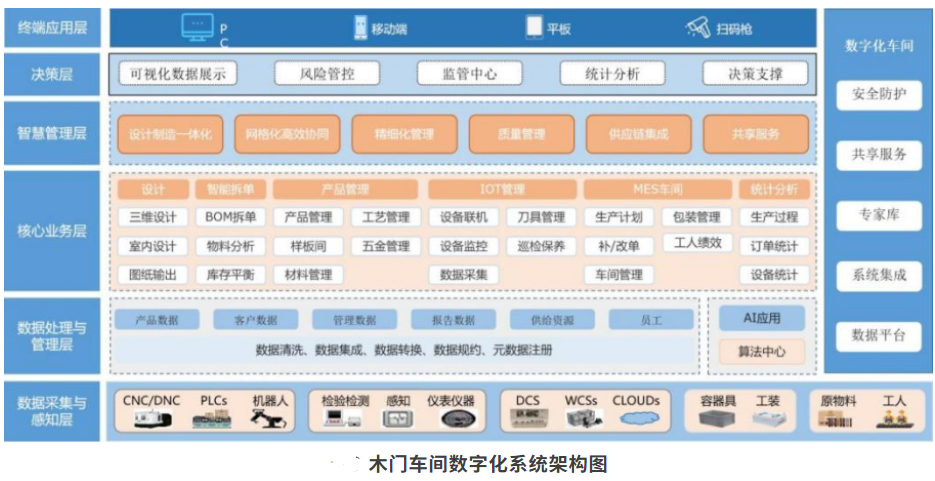Click the CNC machine icon under CNC/DNC

[x=151, y=420]
